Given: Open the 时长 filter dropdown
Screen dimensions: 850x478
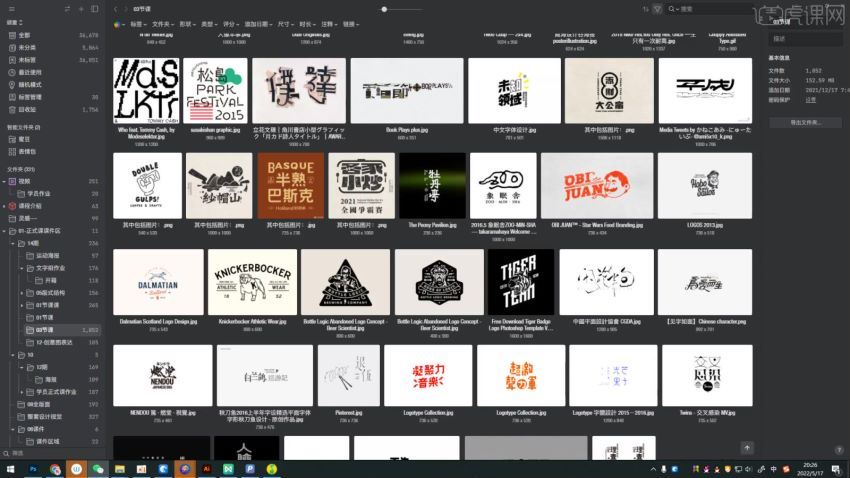Looking at the screenshot, I should pos(307,24).
